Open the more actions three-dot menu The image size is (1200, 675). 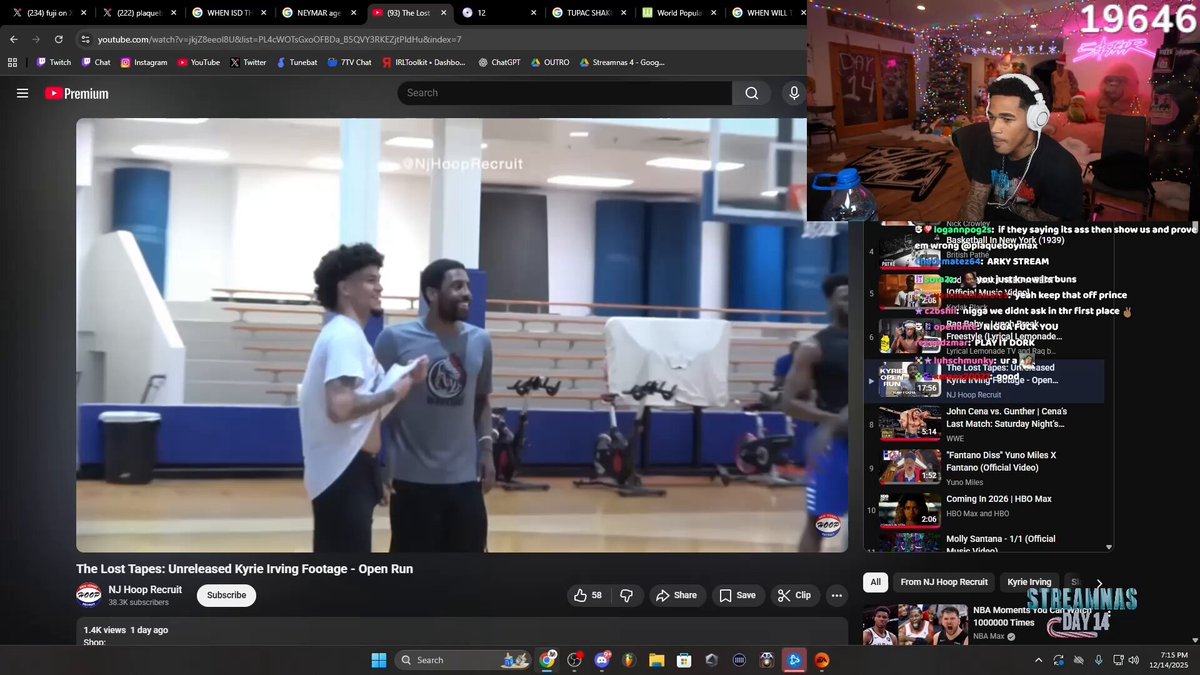click(837, 595)
